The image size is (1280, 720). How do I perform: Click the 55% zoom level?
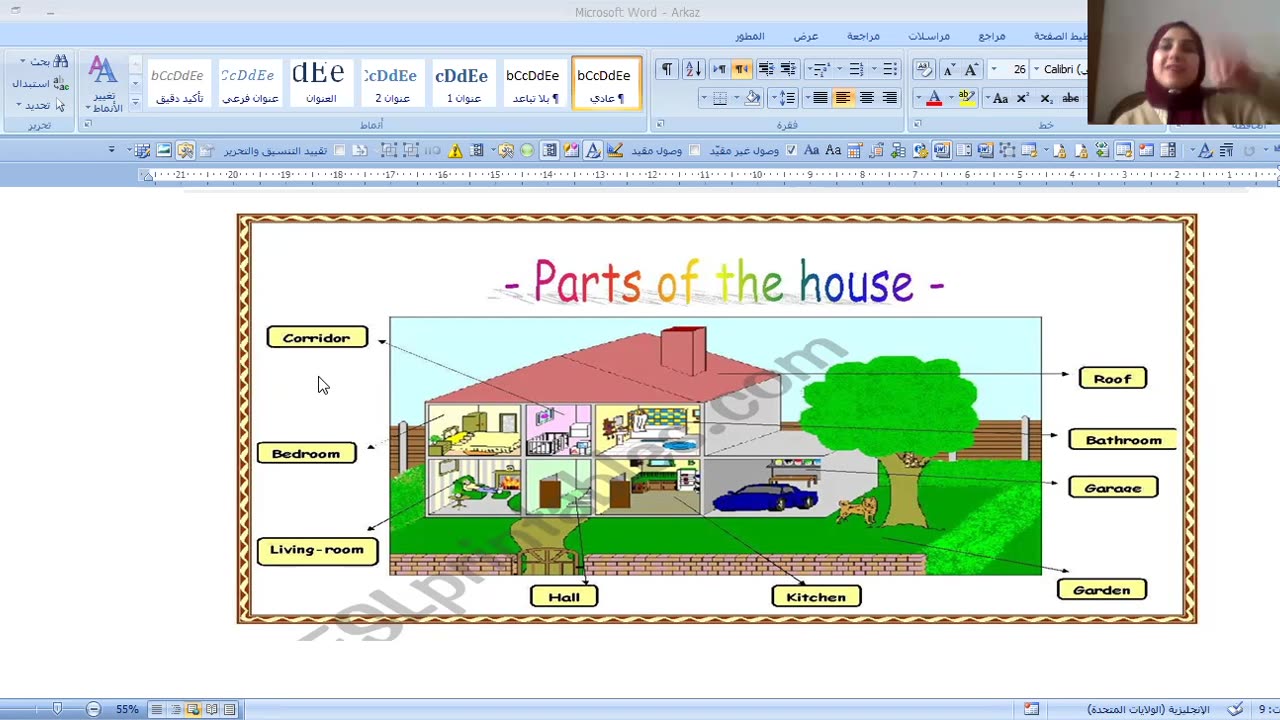127,709
